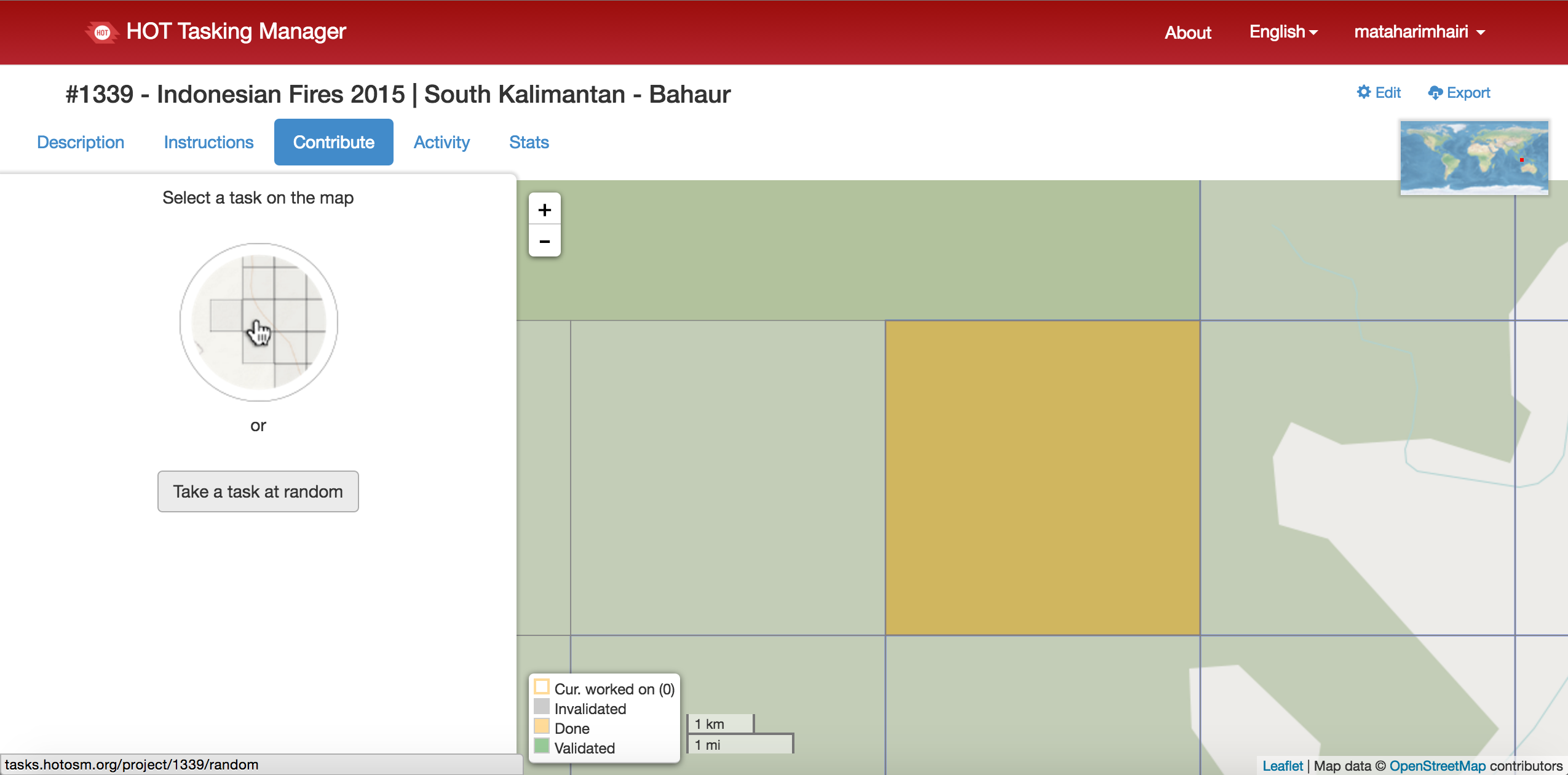Open the OpenStreetMap contributors link
The image size is (1568, 775).
(x=1436, y=766)
